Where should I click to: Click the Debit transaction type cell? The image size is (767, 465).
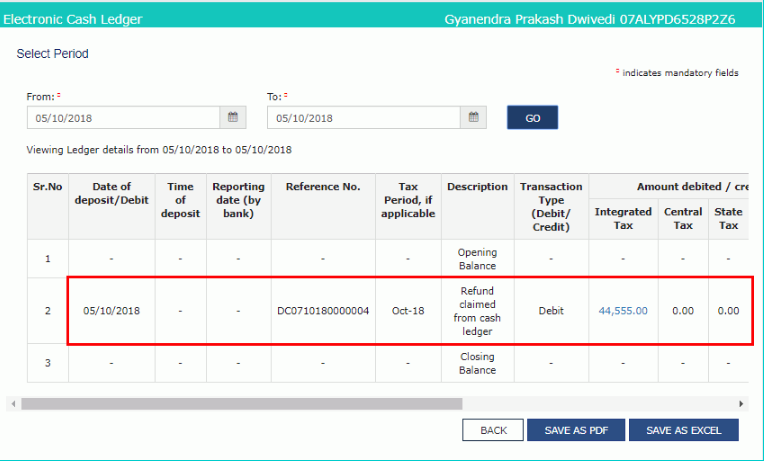pos(551,311)
